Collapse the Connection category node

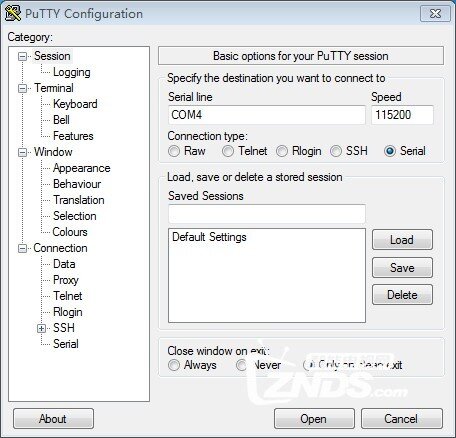[22, 248]
